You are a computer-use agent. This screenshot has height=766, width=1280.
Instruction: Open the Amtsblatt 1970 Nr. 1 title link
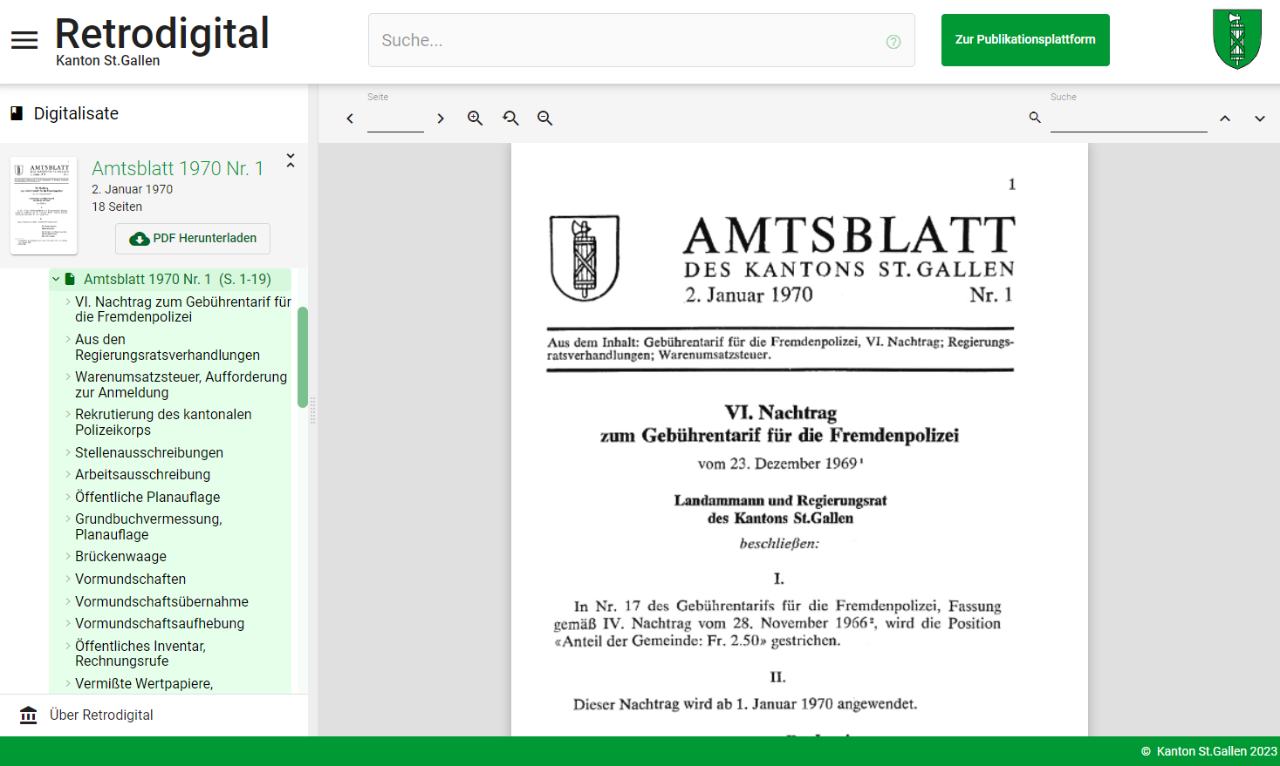click(178, 169)
